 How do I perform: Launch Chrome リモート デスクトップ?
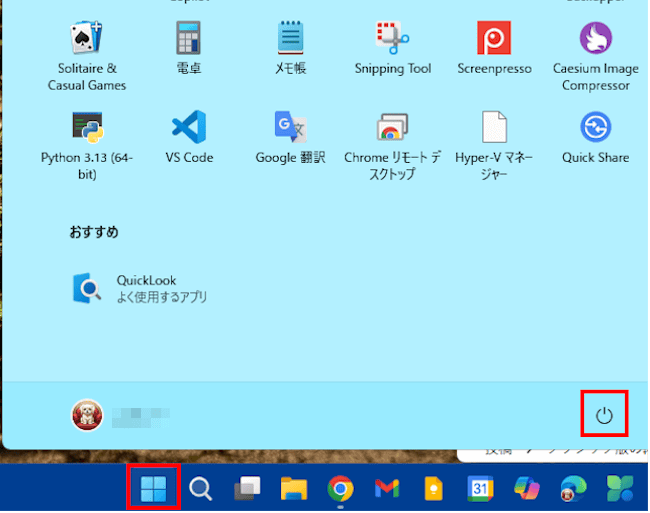[x=392, y=146]
